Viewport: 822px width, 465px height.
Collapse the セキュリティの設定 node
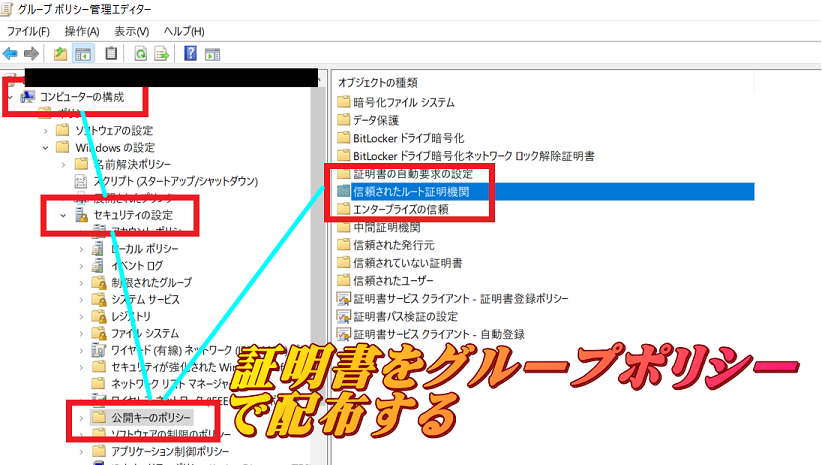(63, 215)
